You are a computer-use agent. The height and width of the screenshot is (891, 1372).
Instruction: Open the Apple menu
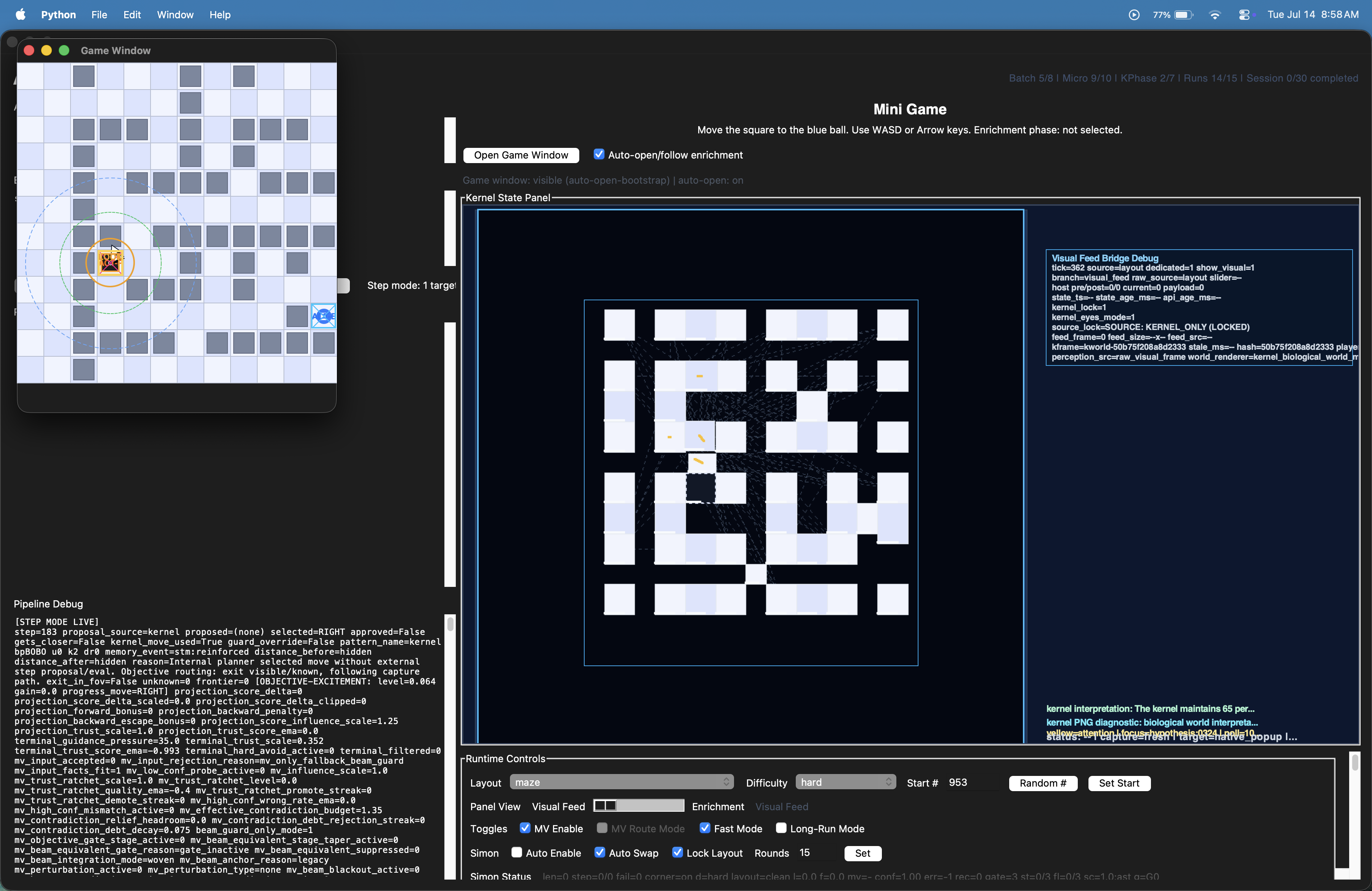pyautogui.click(x=20, y=14)
